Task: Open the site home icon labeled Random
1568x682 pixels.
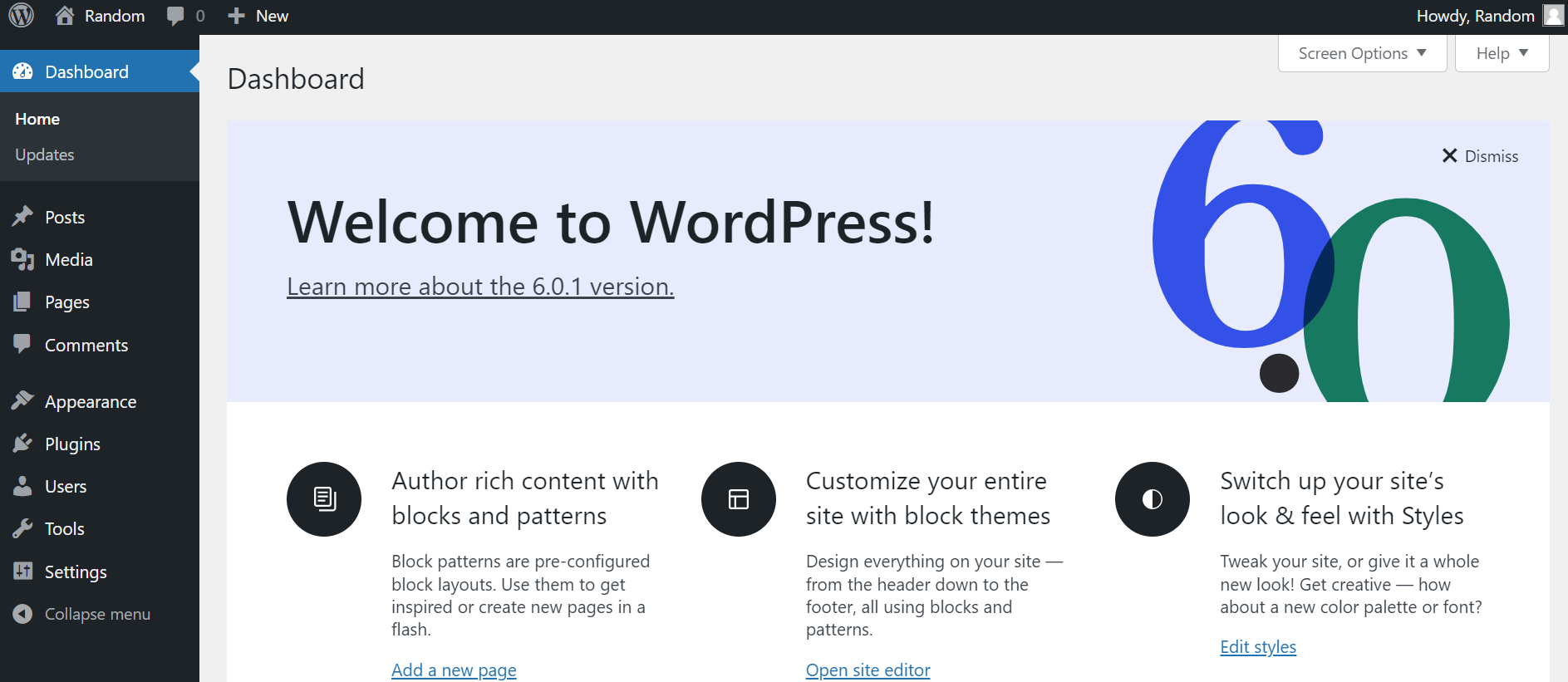Action: point(65,16)
